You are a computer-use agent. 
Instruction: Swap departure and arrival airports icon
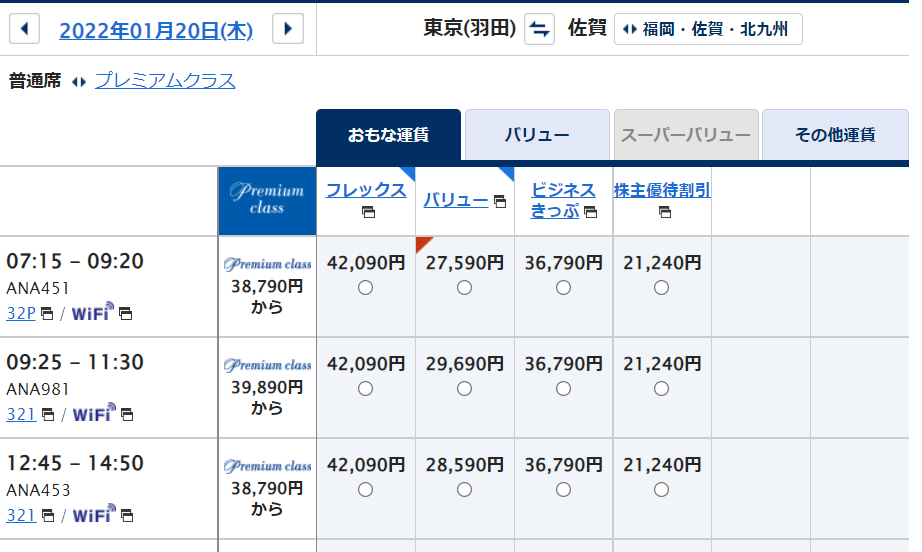[x=539, y=29]
